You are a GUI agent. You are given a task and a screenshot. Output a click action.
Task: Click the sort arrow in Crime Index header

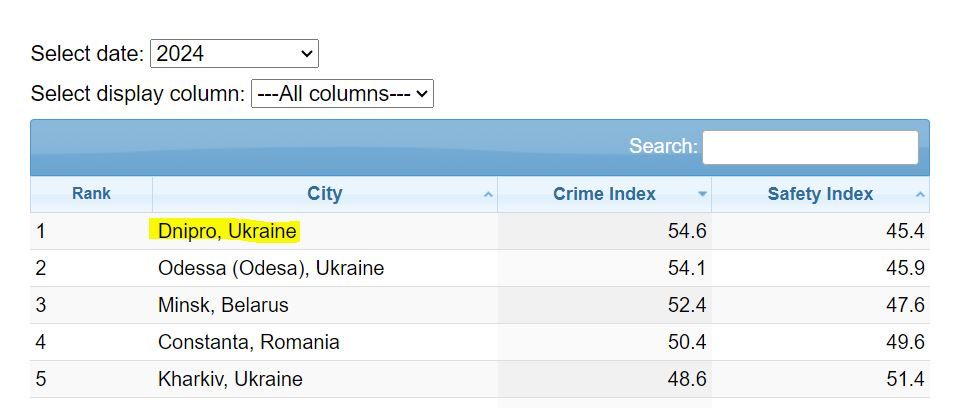coord(702,195)
